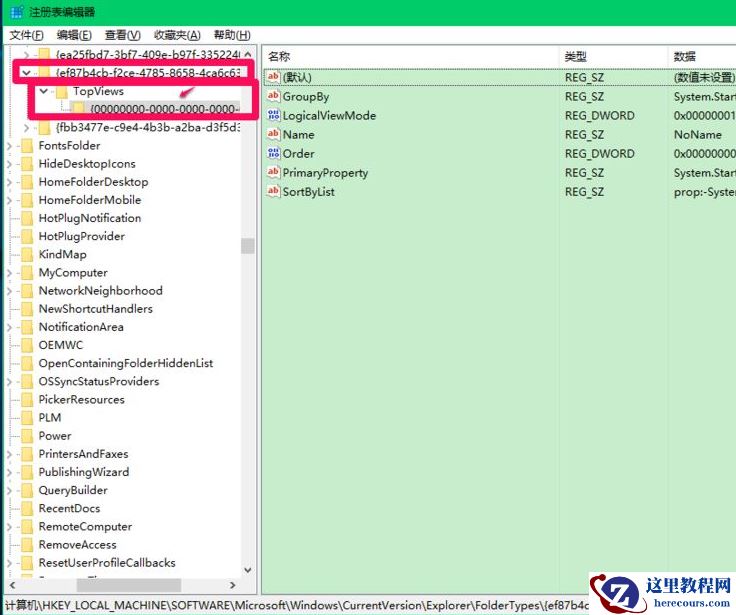Click the HotPlugProvider folder icon
736x615 pixels.
click(27, 237)
